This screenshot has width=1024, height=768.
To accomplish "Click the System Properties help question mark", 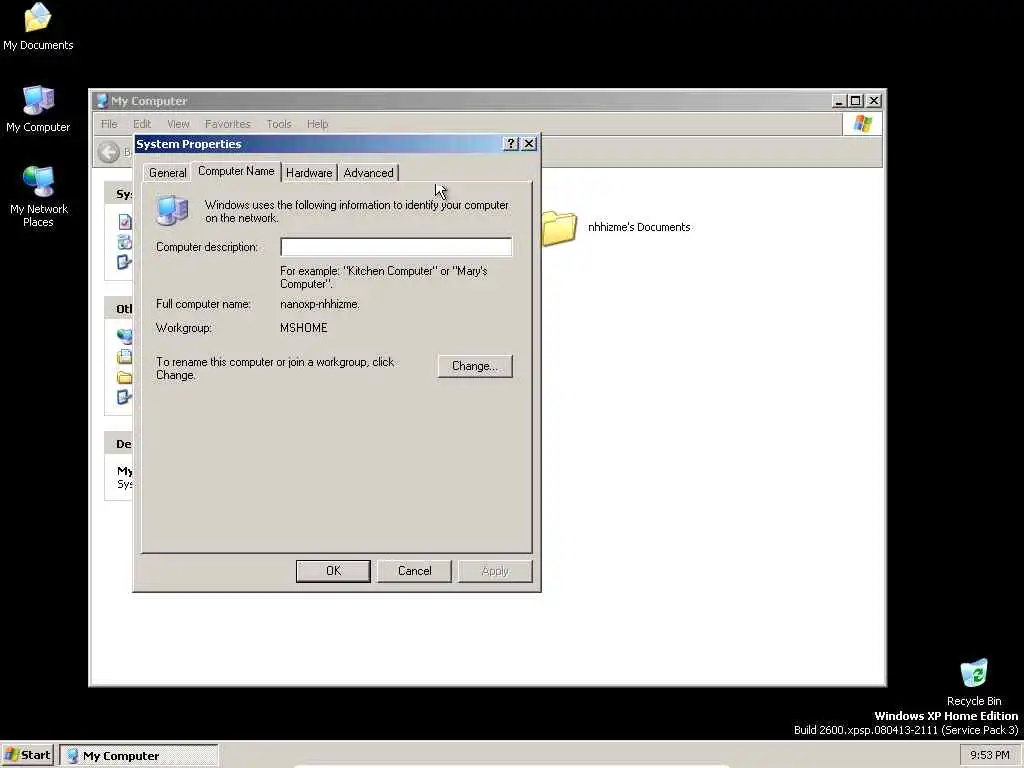I will coord(511,144).
